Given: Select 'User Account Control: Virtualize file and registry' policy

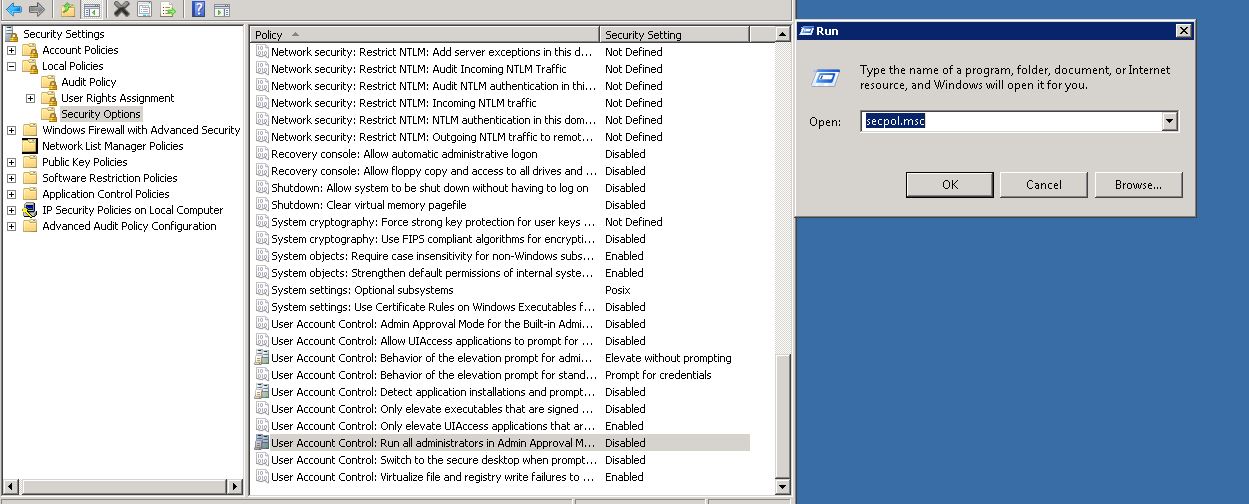Looking at the screenshot, I should tap(434, 477).
